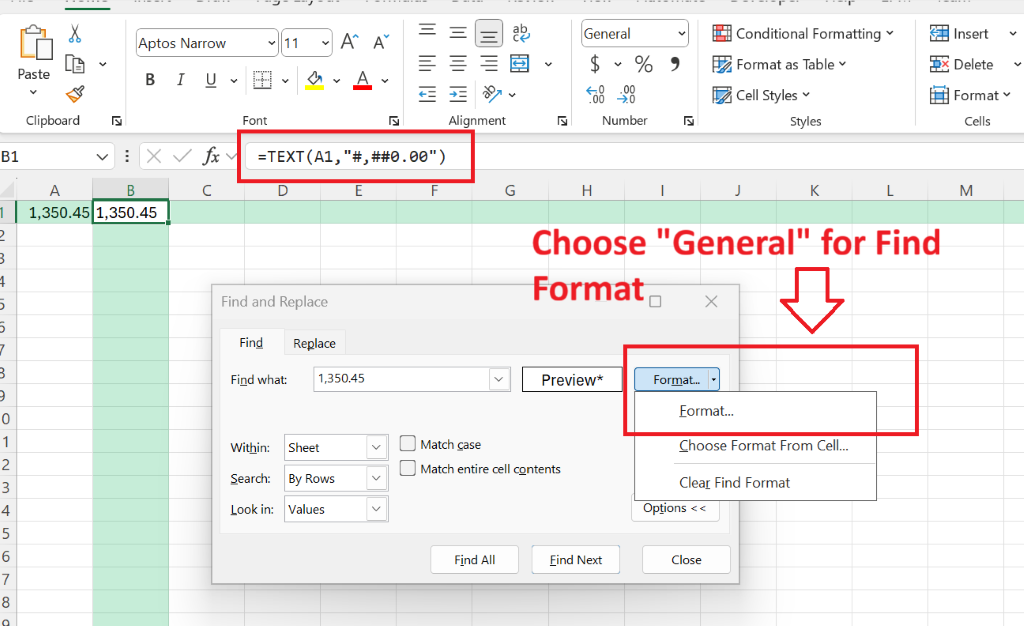Decrease font size with the smaller A

coord(381,42)
